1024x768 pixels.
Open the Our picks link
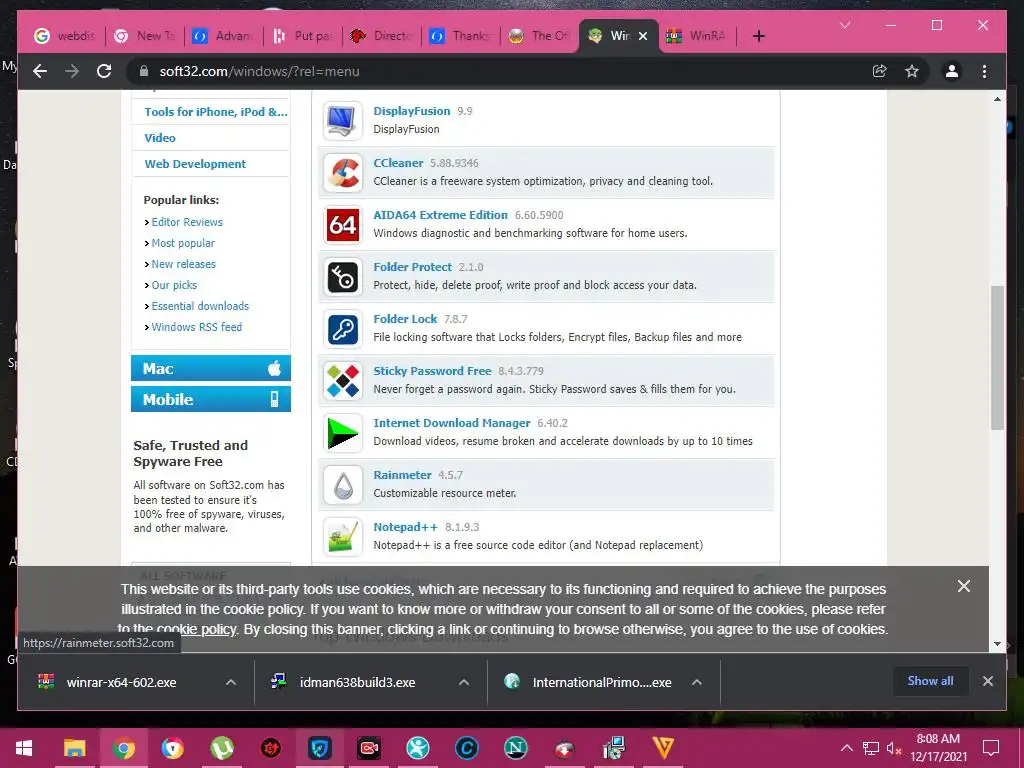click(174, 285)
